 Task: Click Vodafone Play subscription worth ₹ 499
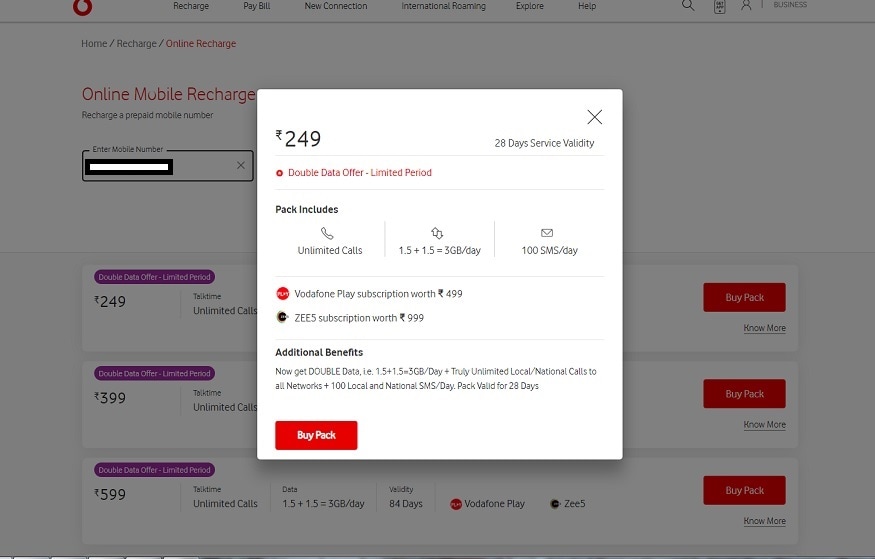(x=378, y=293)
